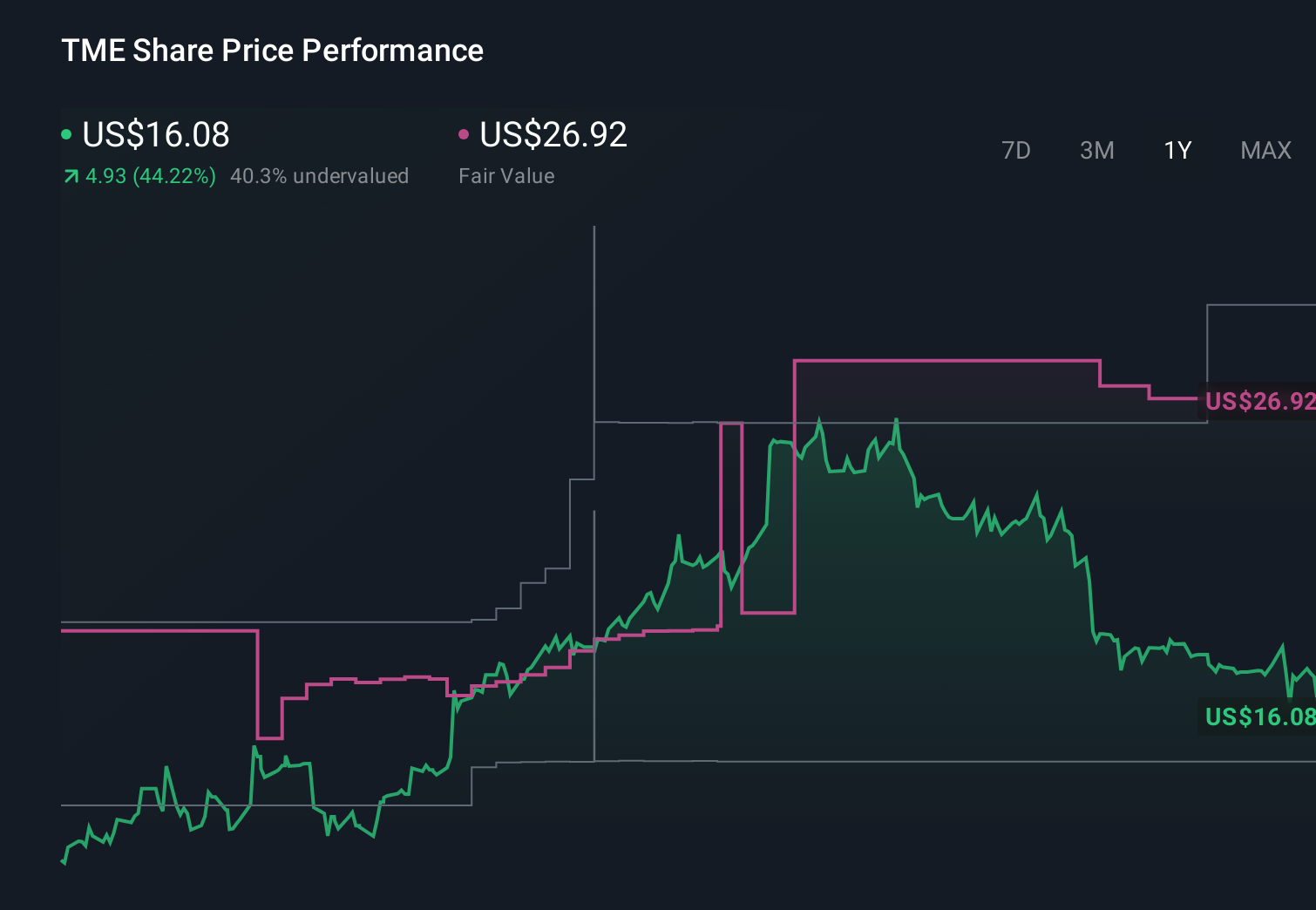Viewport: 1316px width, 910px height.
Task: Select the green share price legend dot
Action: coord(66,132)
